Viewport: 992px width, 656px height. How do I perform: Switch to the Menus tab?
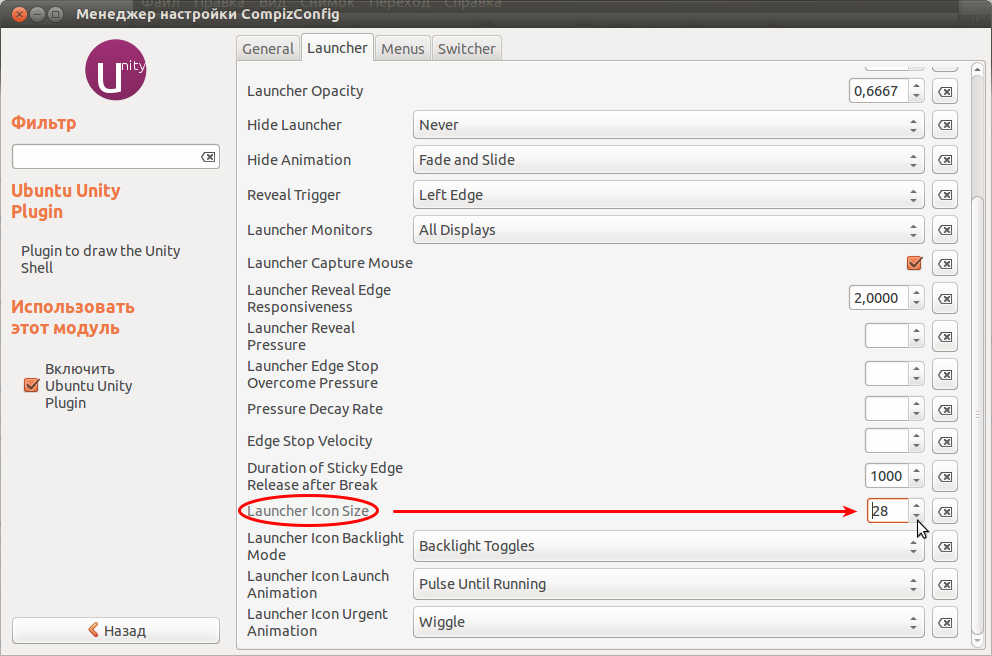(402, 49)
